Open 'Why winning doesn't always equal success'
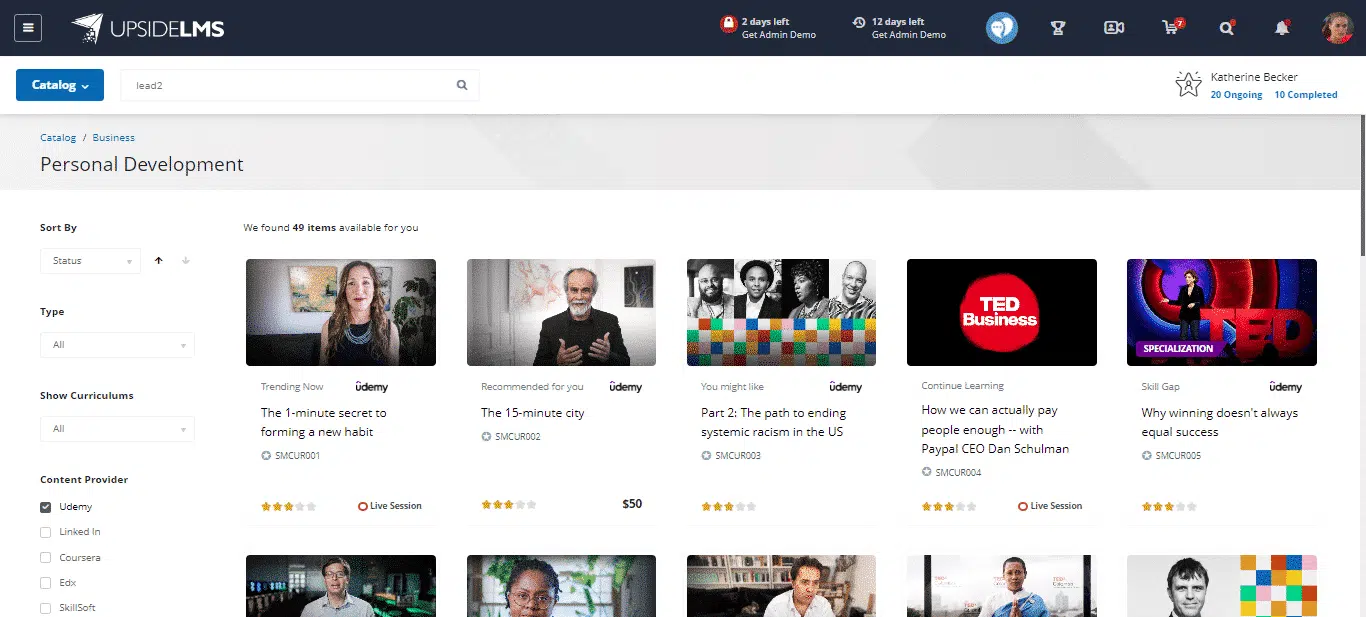 [1220, 422]
